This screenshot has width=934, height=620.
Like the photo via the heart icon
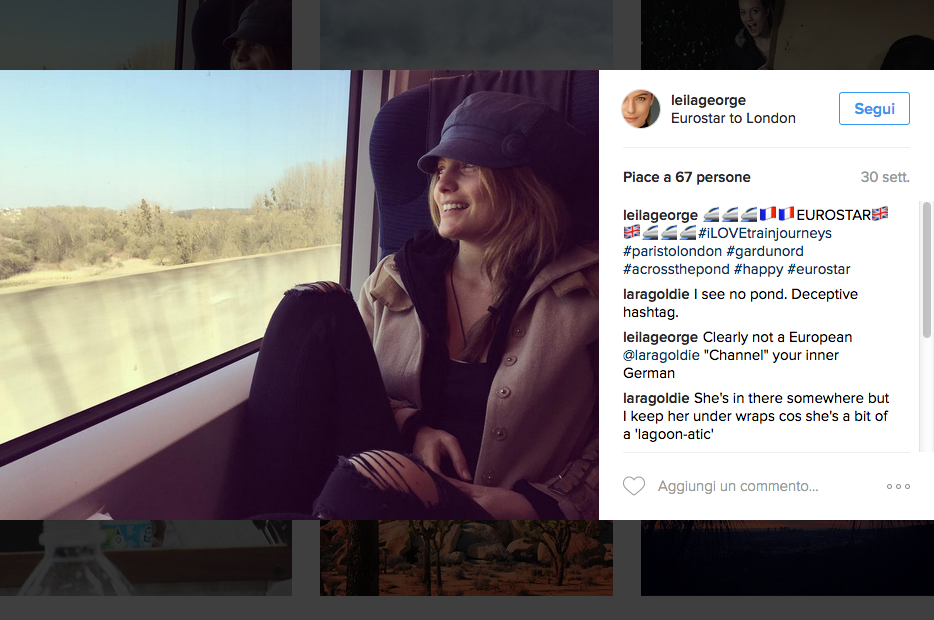tap(633, 485)
